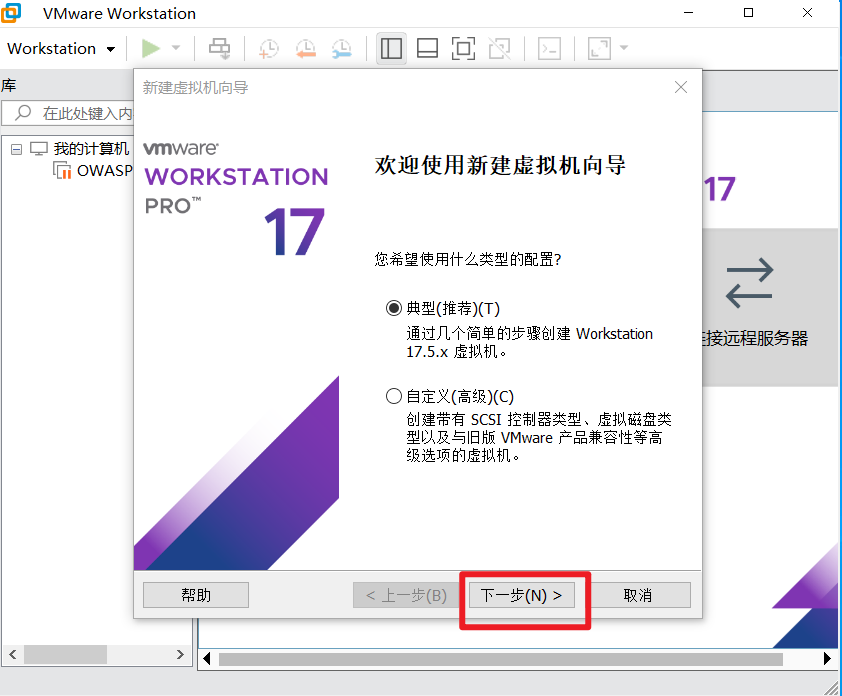Click the 欢迎使用新建虚拟机向导 heading
Viewport: 842px width, 696px height.
(500, 165)
